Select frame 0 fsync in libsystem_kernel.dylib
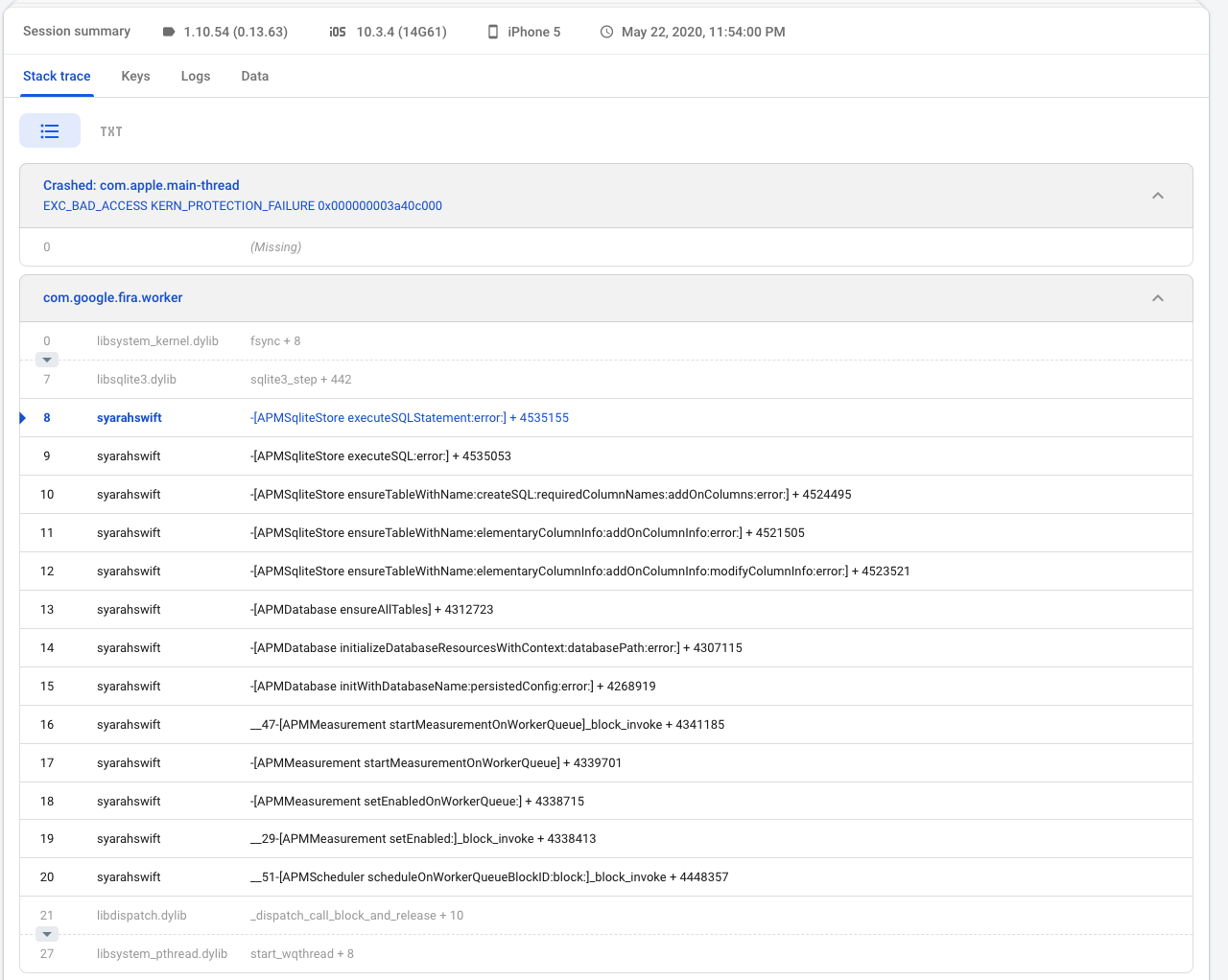1228x980 pixels. [276, 340]
